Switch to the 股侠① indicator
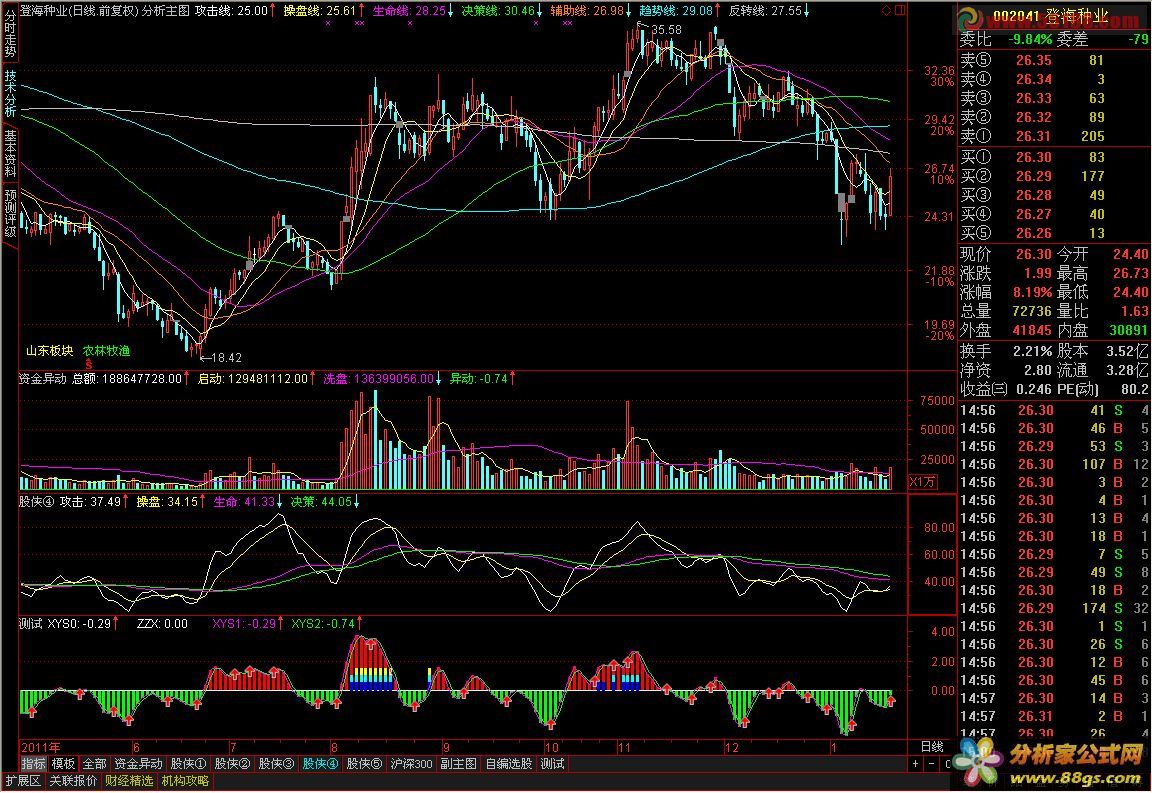1152x793 pixels. (189, 764)
